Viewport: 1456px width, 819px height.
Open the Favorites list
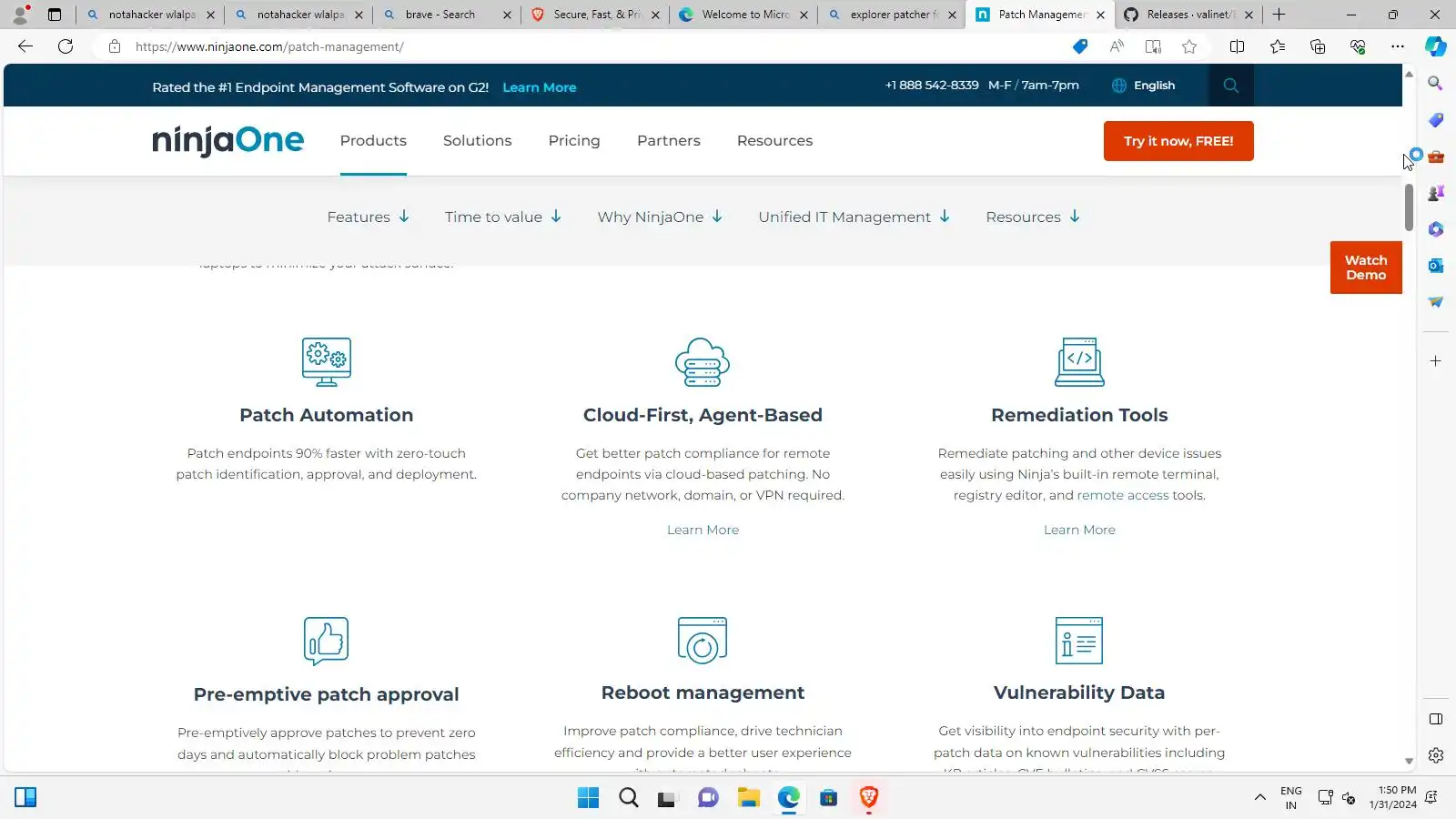pyautogui.click(x=1278, y=46)
